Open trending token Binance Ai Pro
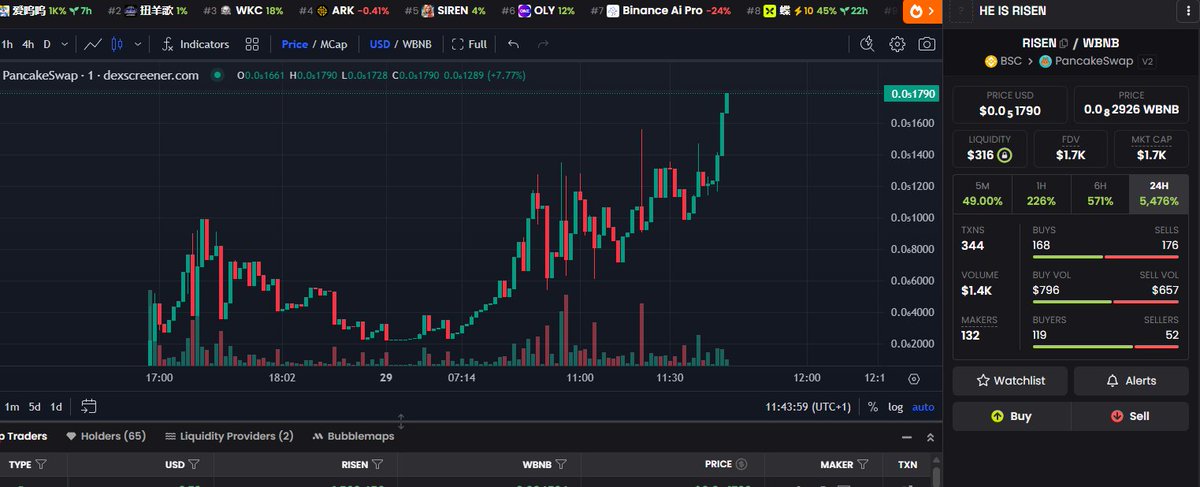 [660, 11]
